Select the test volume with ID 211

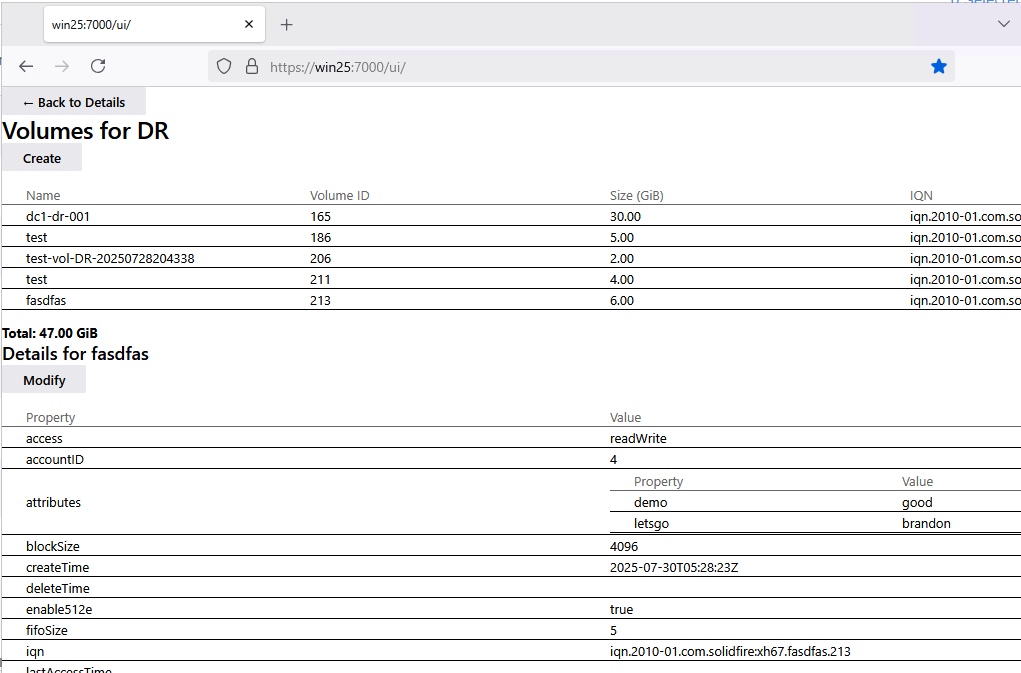click(x=511, y=279)
